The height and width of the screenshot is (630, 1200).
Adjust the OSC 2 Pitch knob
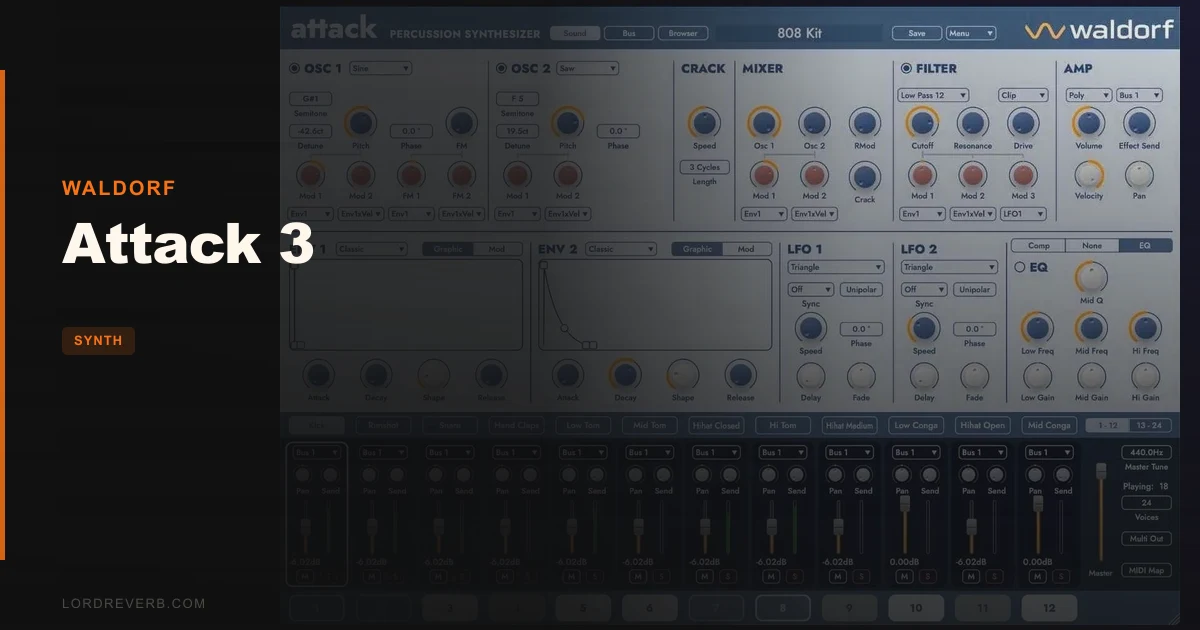coord(567,123)
